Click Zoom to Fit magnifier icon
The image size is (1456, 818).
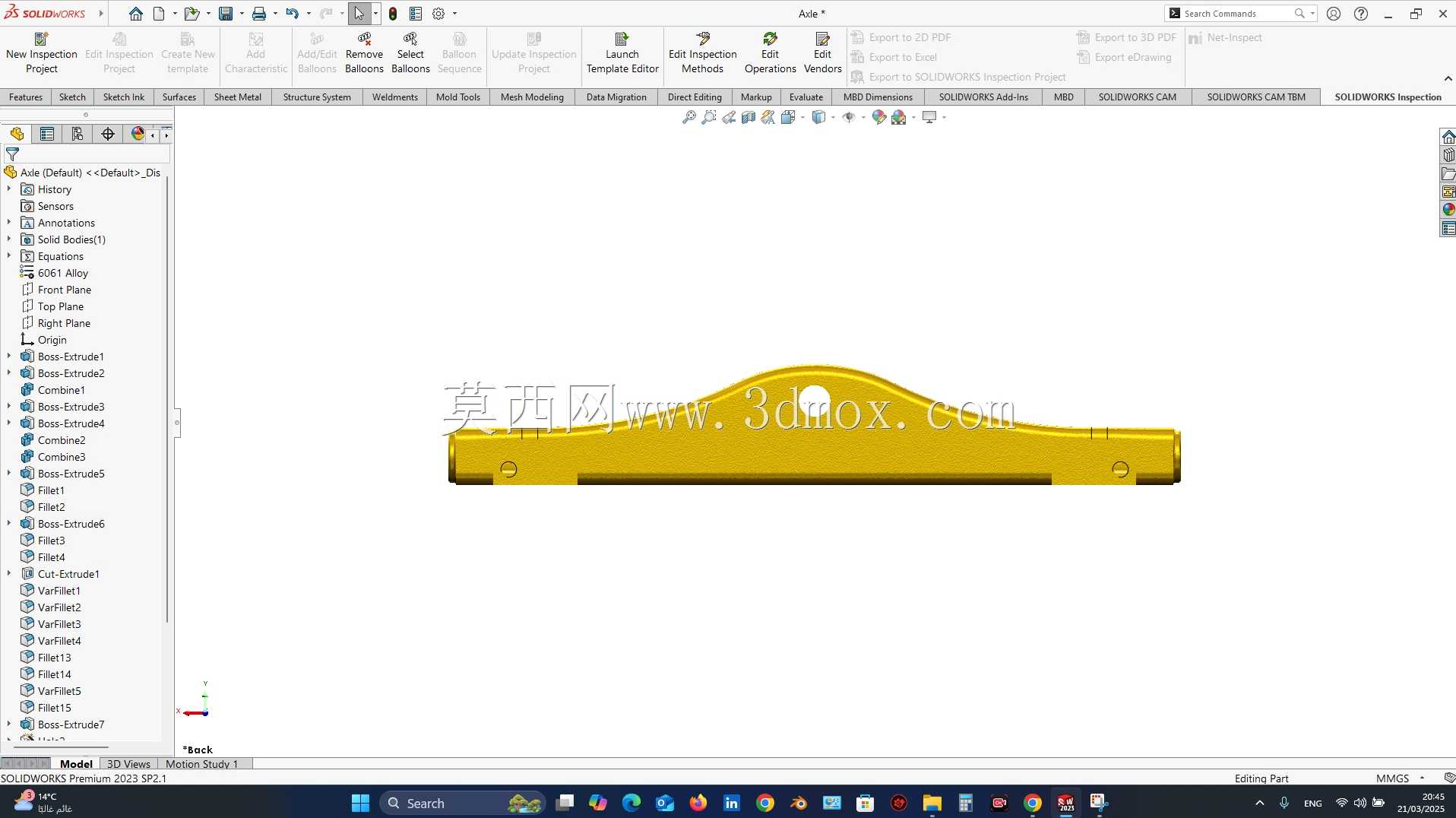(688, 117)
